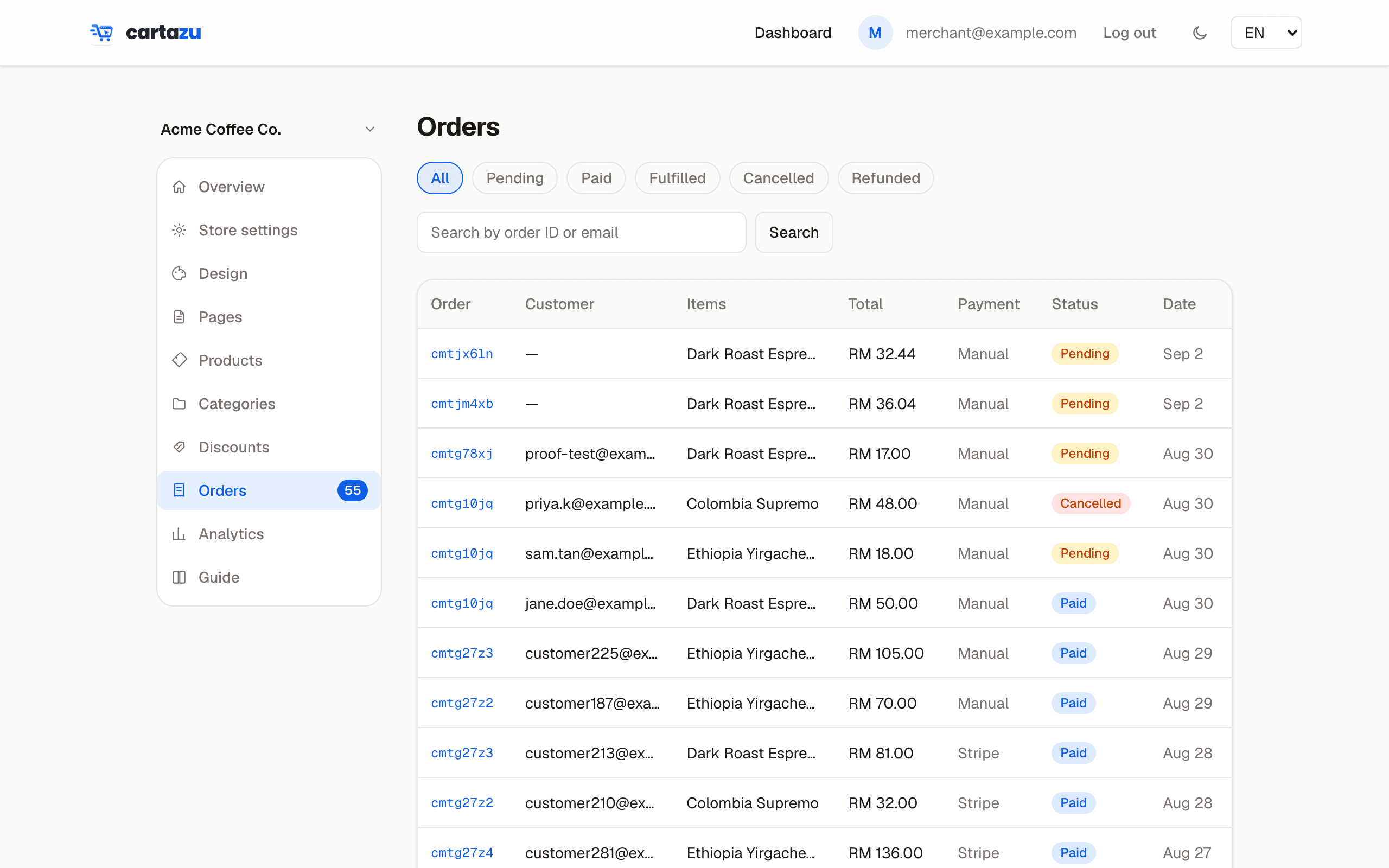
Task: Click the Log out link
Action: 1129,33
